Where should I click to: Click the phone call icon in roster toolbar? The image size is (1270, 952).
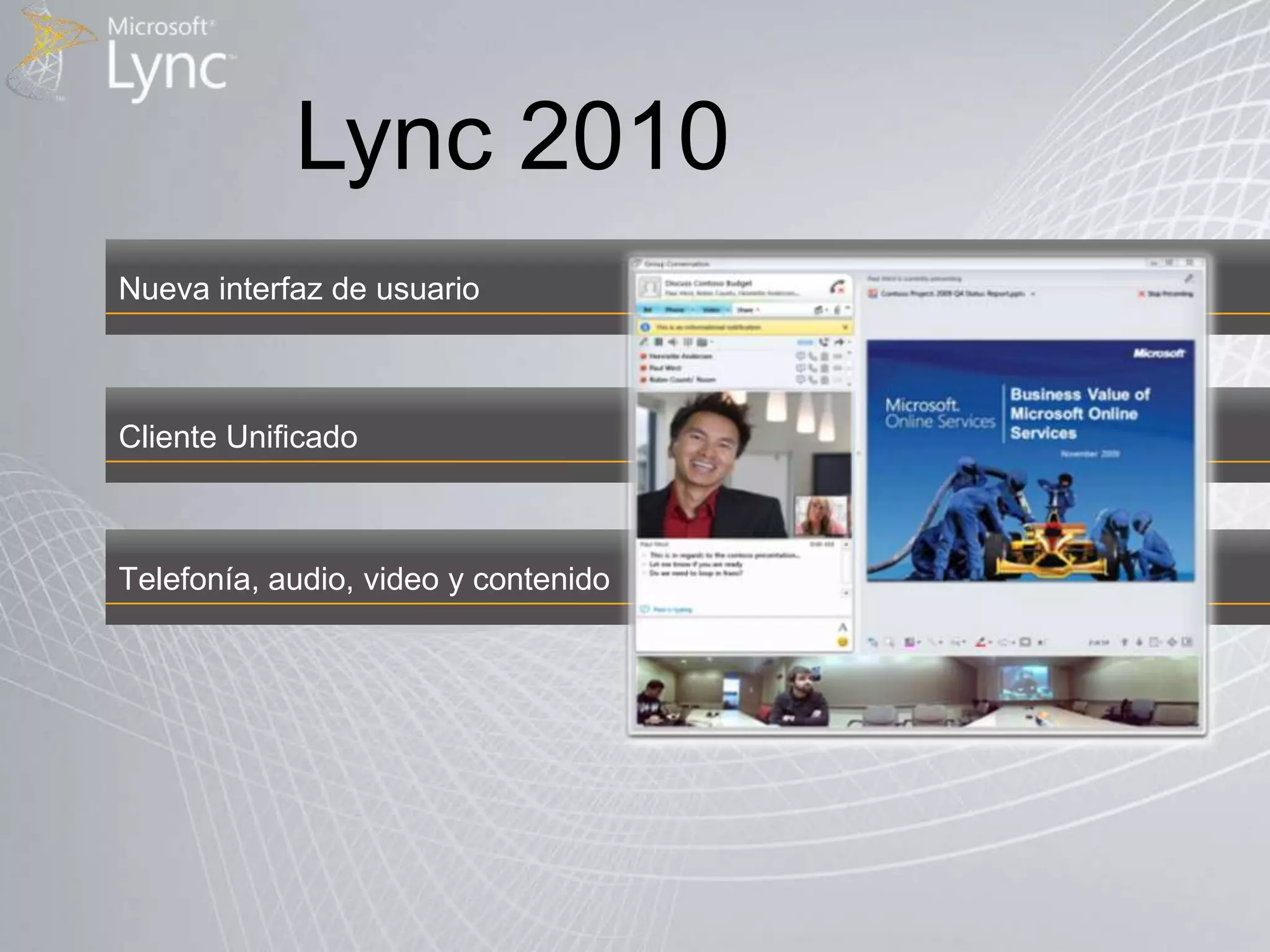click(824, 342)
